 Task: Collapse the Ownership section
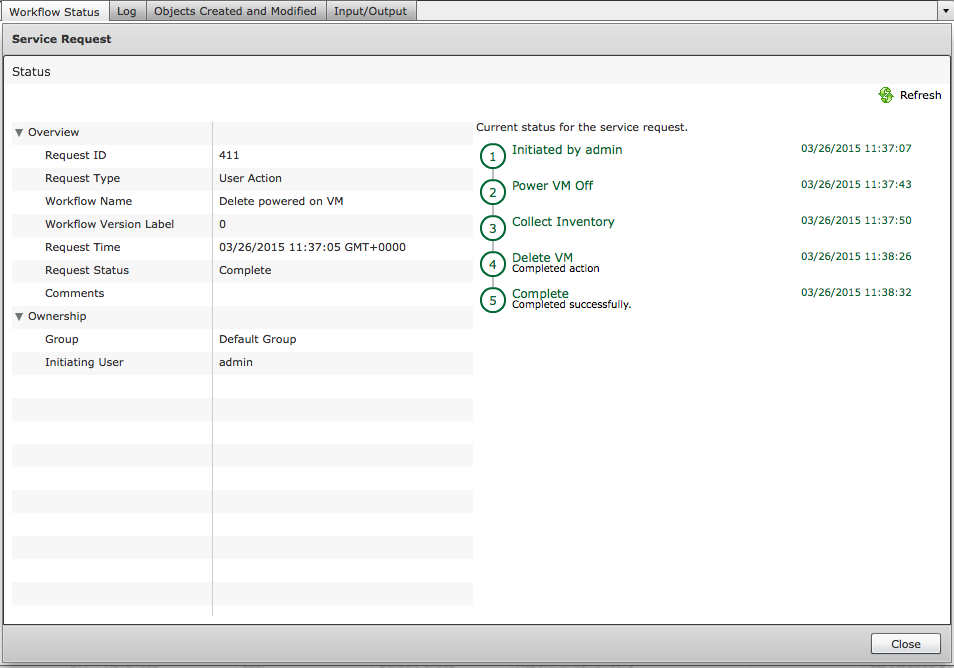click(19, 317)
